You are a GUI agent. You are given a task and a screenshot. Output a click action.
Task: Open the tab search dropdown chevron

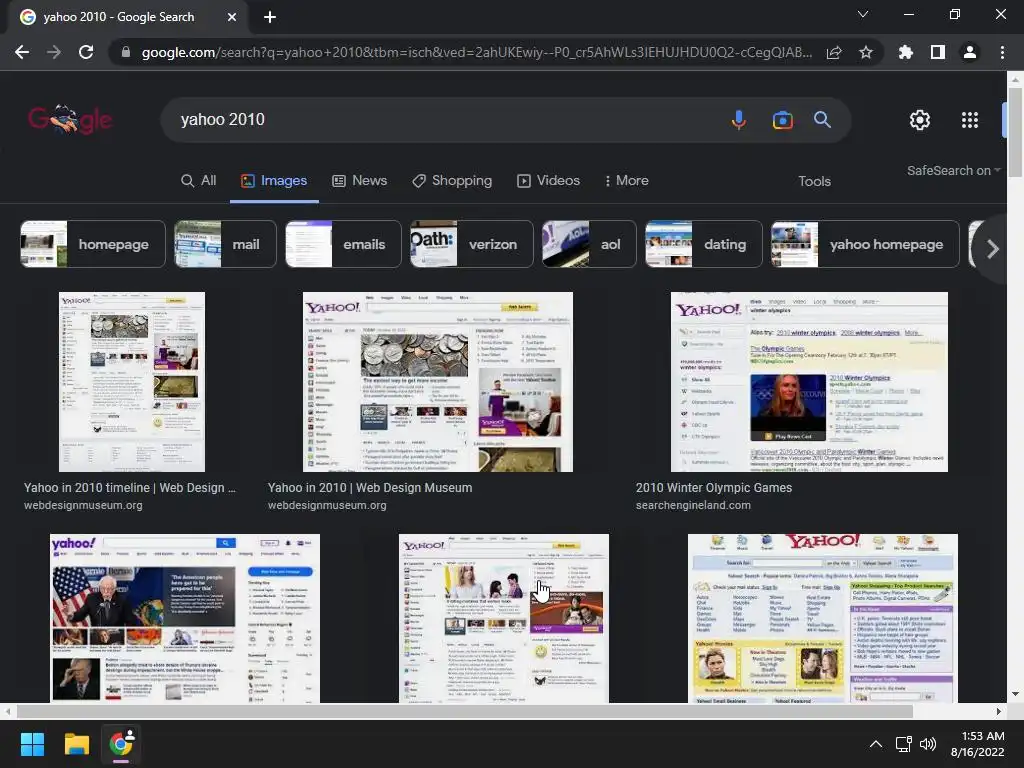(x=863, y=14)
